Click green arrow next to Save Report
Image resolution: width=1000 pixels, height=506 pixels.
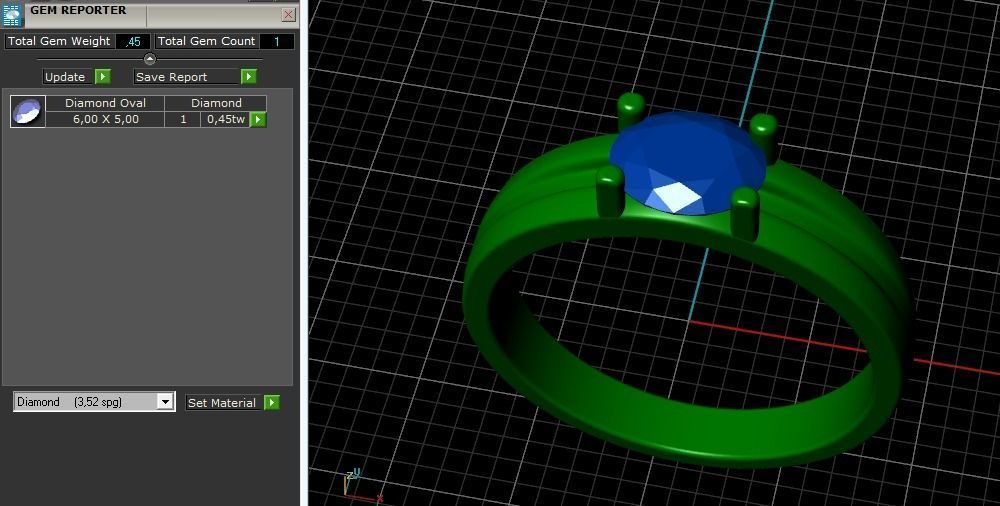click(249, 77)
